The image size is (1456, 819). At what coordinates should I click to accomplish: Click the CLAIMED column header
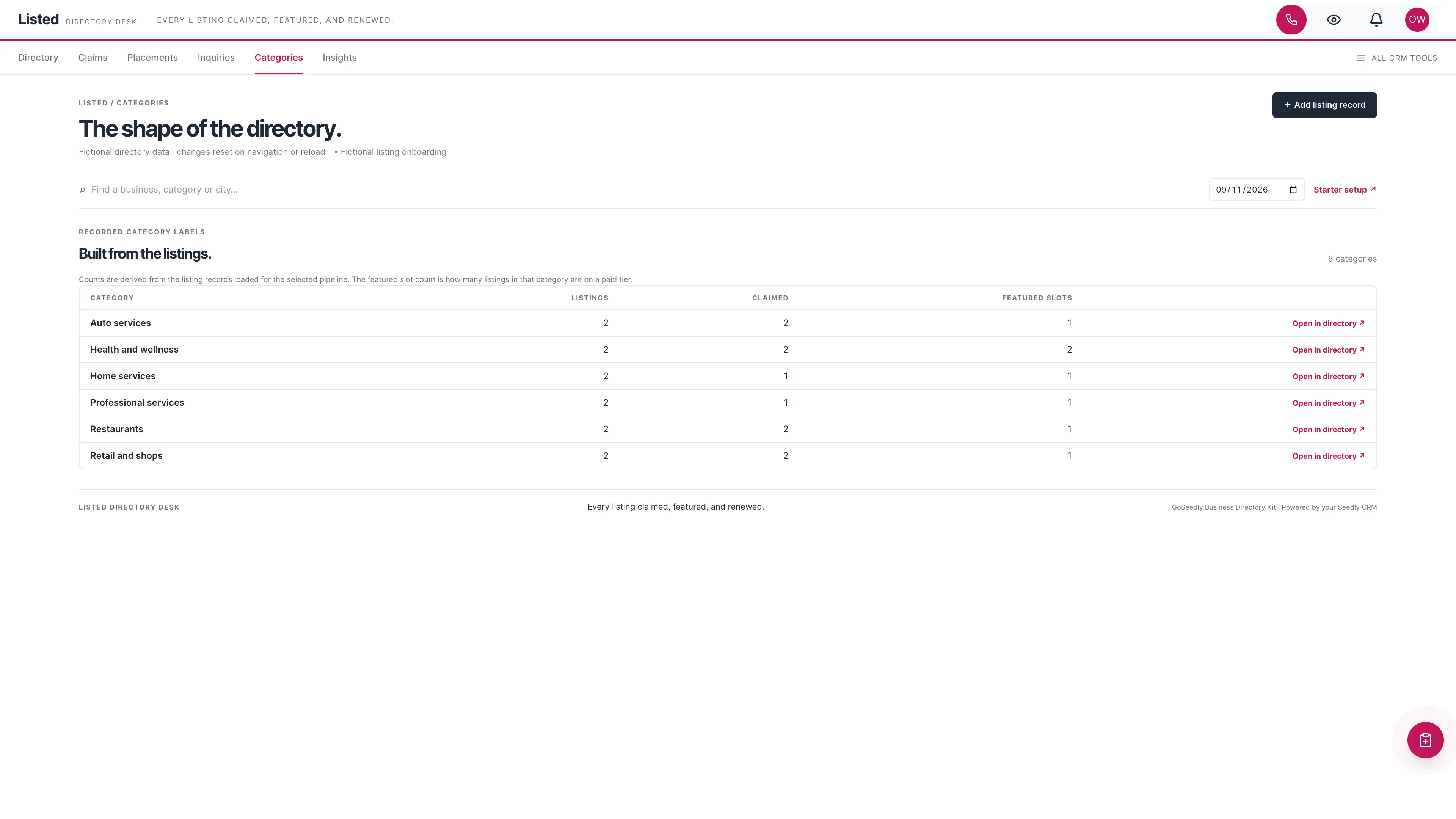770,298
